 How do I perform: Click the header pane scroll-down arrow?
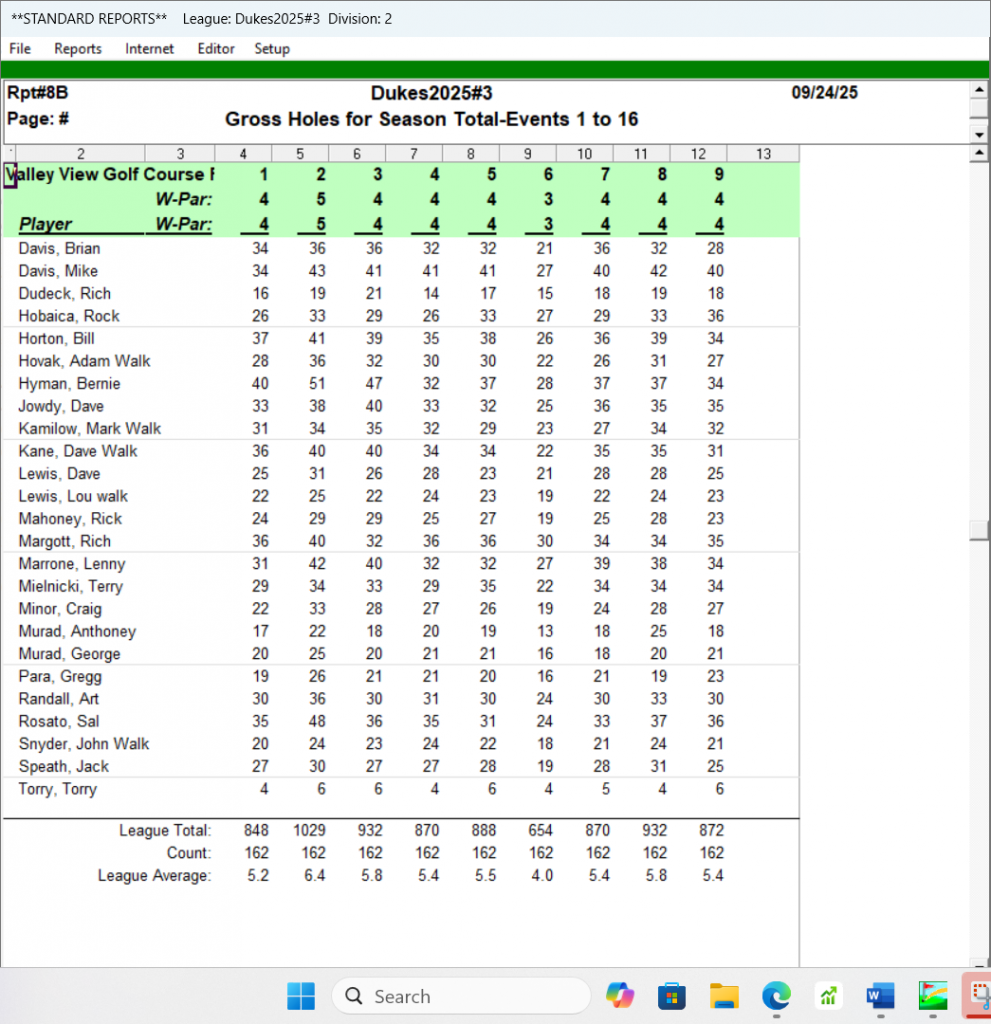click(x=980, y=133)
